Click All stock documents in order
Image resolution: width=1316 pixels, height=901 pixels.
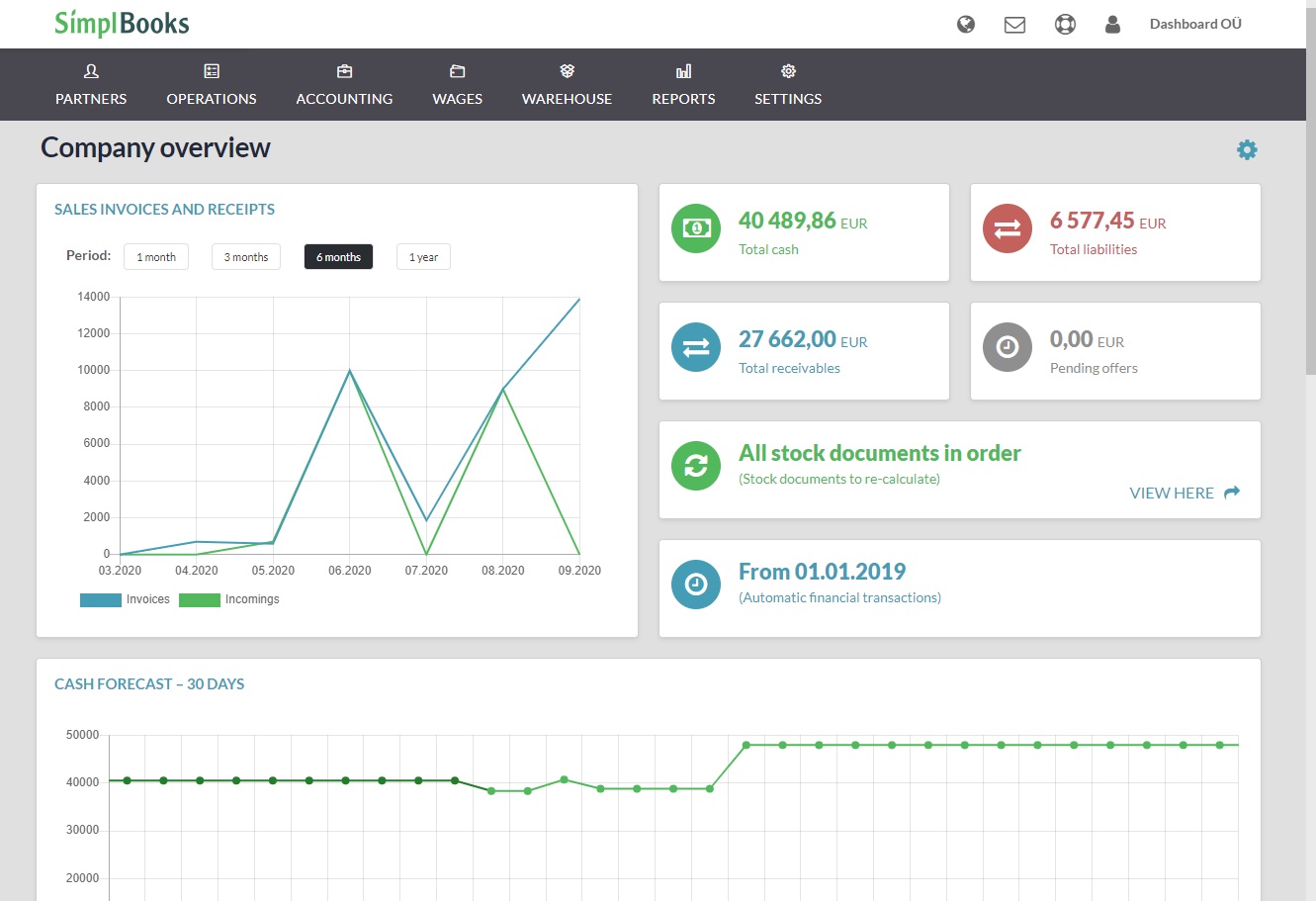point(880,453)
